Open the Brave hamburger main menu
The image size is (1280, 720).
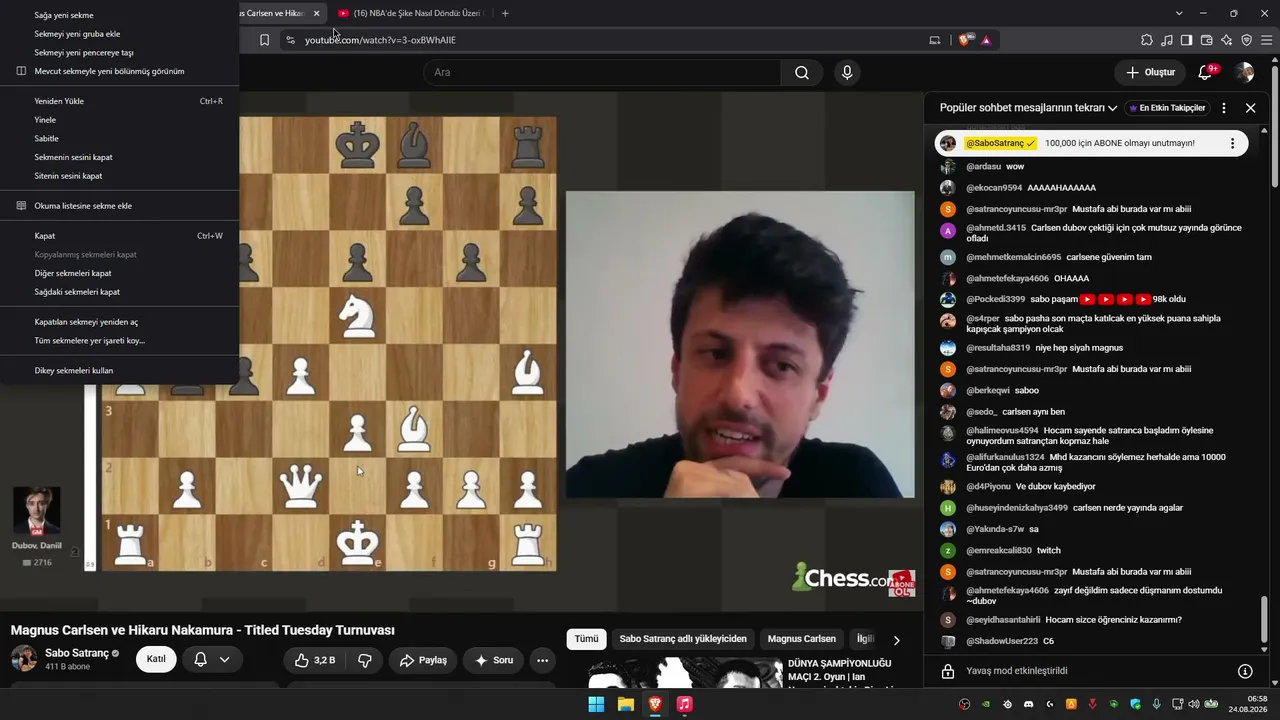pyautogui.click(x=1267, y=40)
